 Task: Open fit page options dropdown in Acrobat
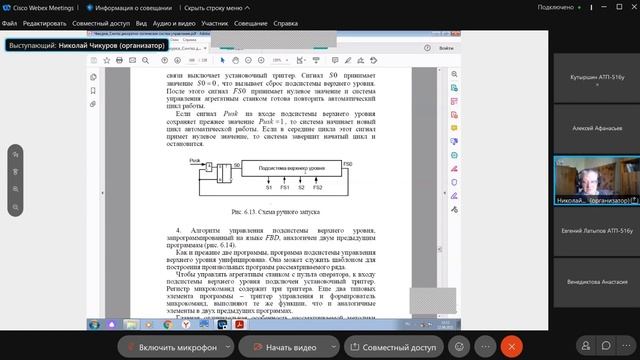[301, 60]
